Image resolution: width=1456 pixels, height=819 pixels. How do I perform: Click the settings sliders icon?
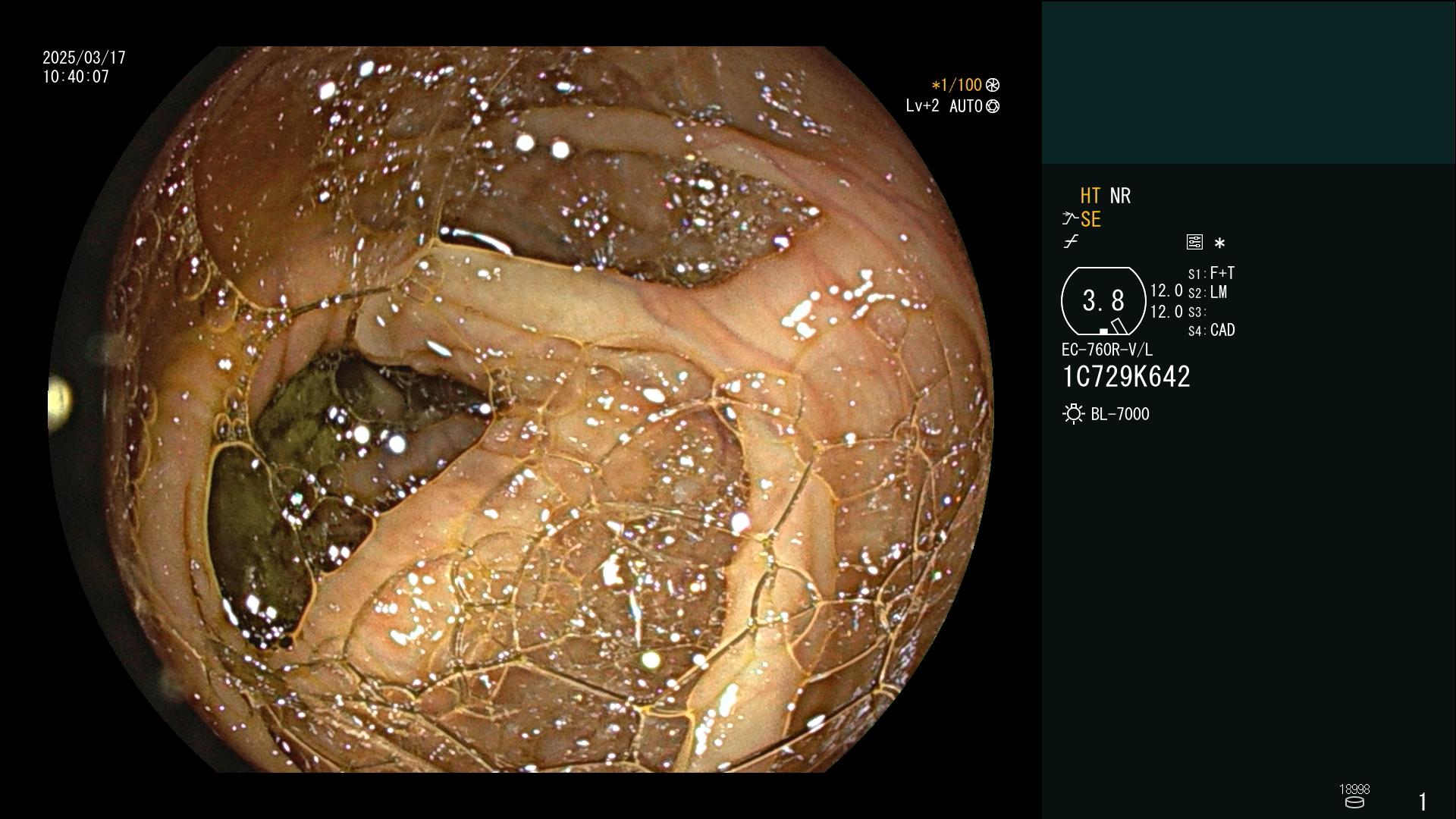(x=1194, y=242)
